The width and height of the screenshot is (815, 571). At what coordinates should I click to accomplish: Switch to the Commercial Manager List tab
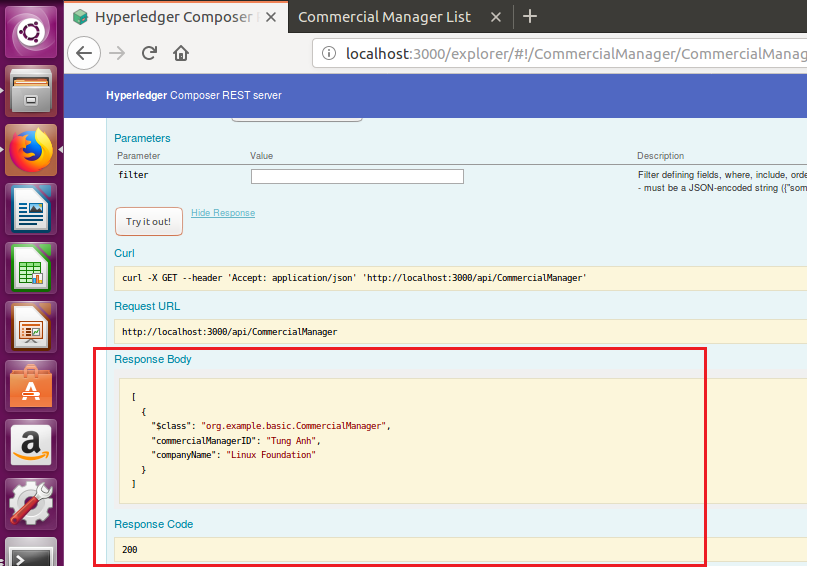click(x=384, y=17)
